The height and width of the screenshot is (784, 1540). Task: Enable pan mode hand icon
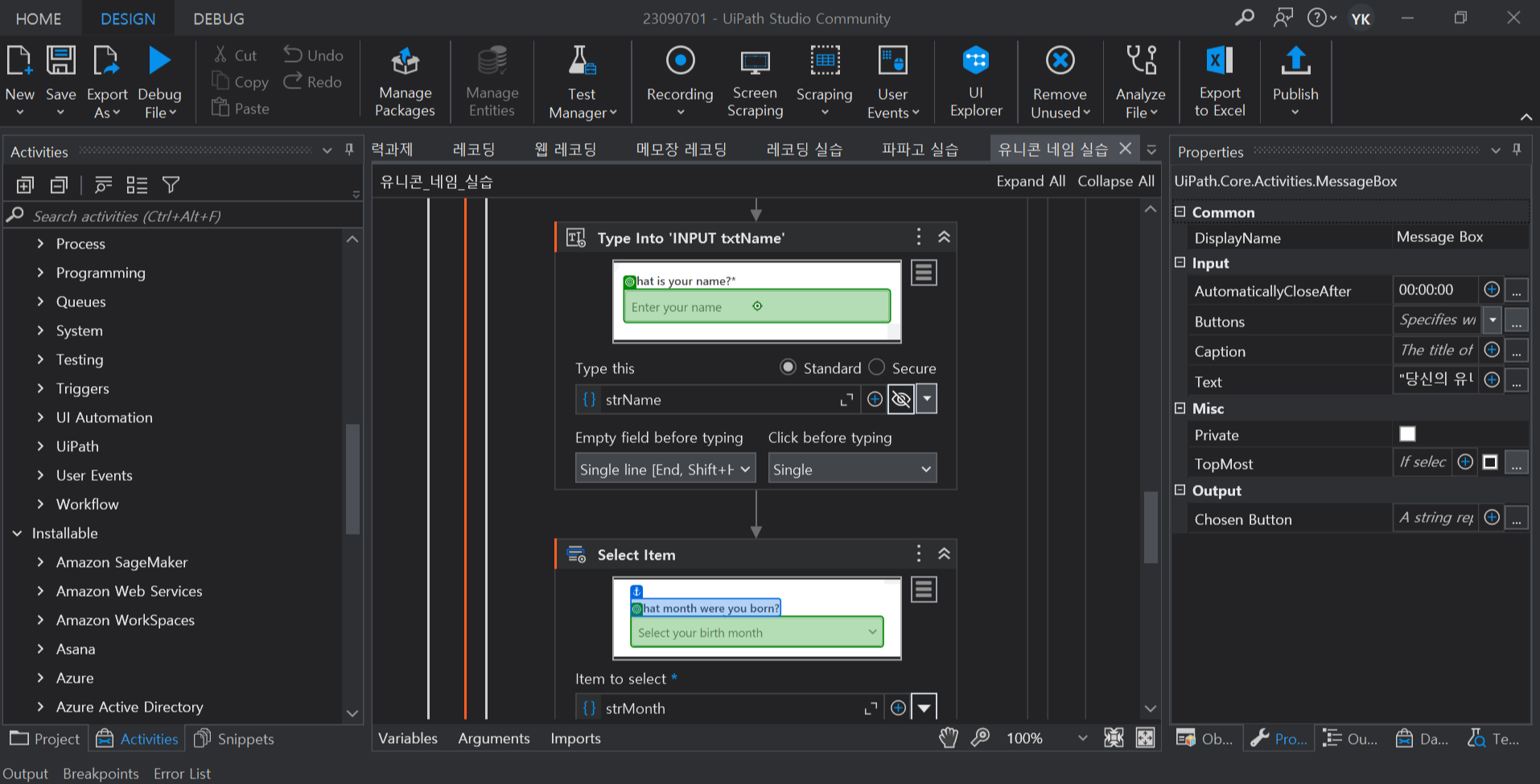click(x=949, y=737)
